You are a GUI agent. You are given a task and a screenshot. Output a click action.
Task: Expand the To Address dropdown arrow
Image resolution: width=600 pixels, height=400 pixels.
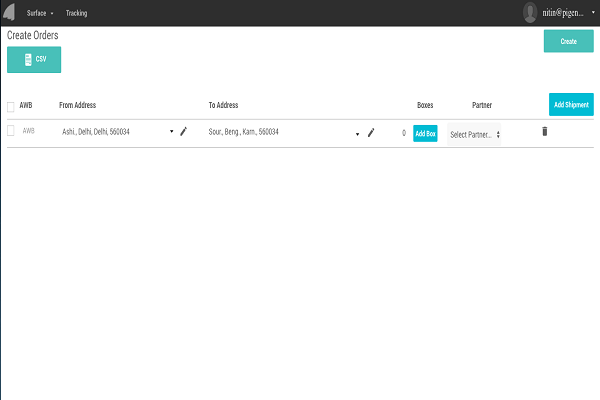[358, 133]
